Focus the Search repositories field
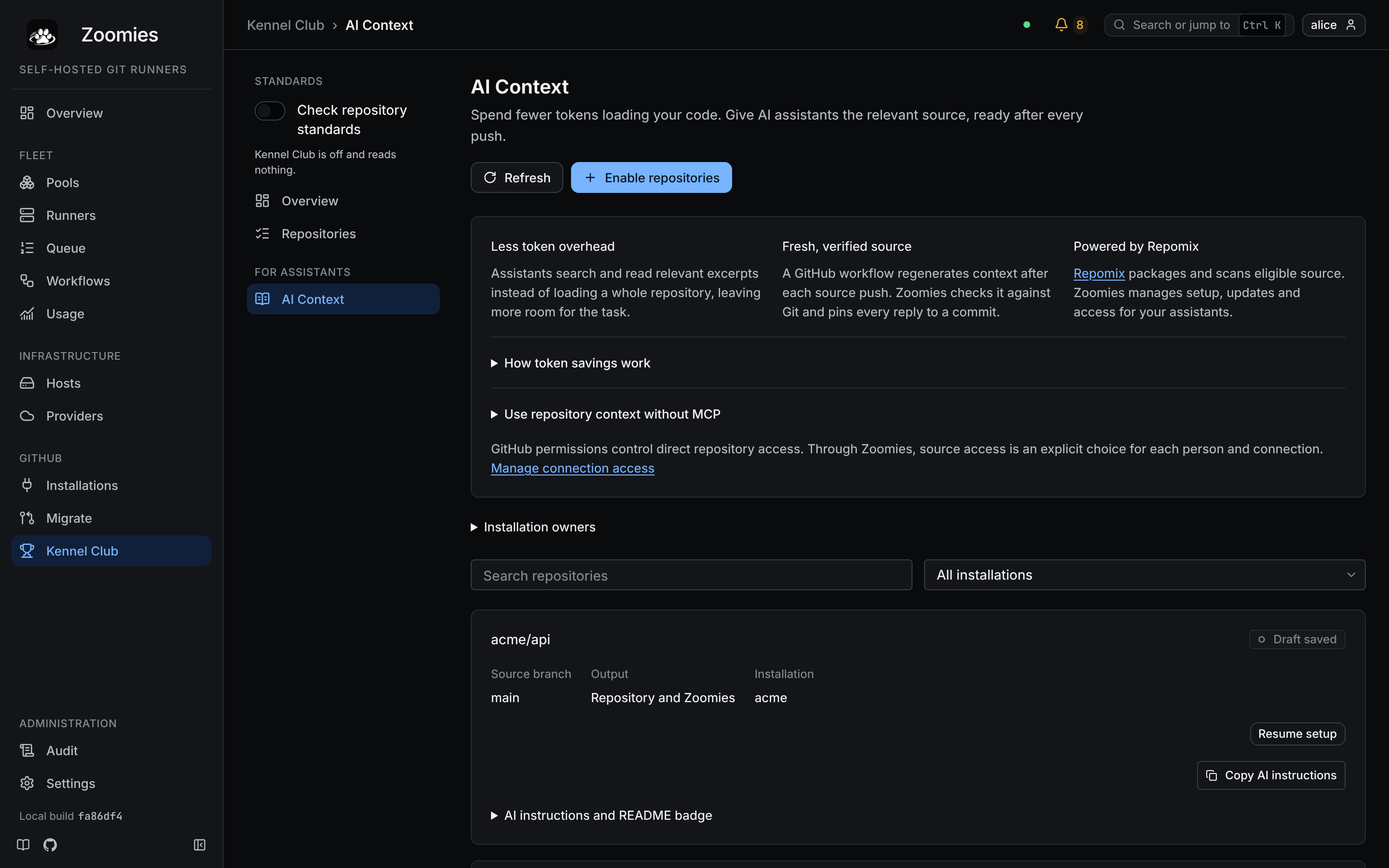 tap(691, 575)
